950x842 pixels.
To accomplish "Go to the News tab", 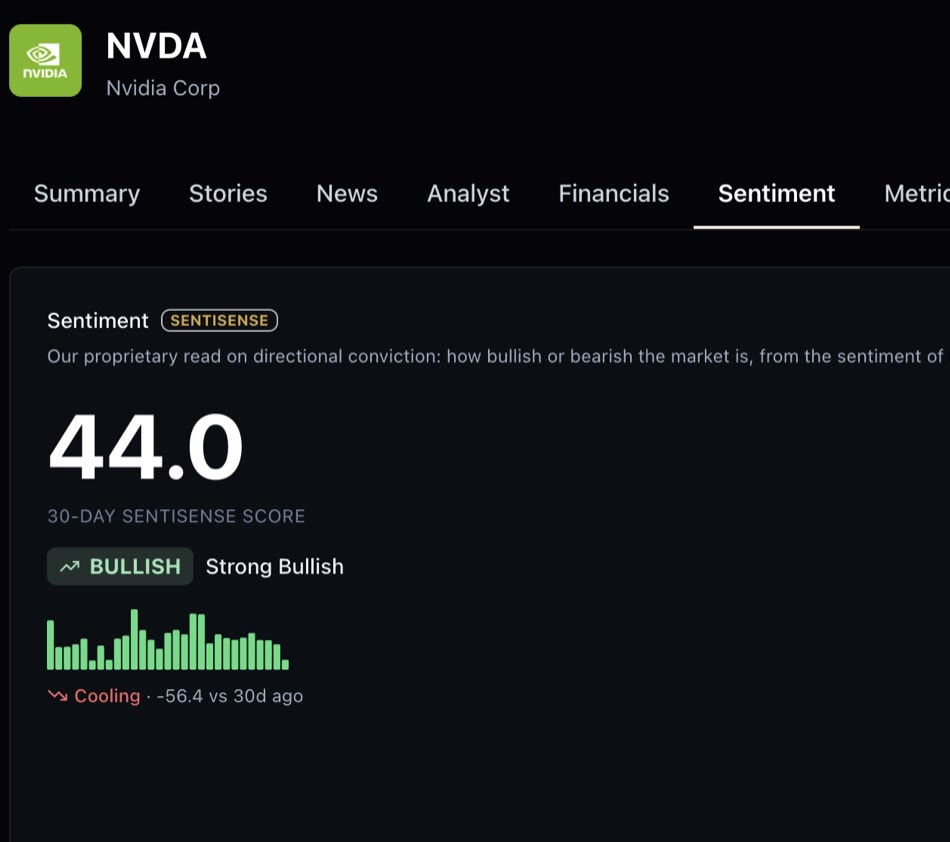I will (347, 194).
